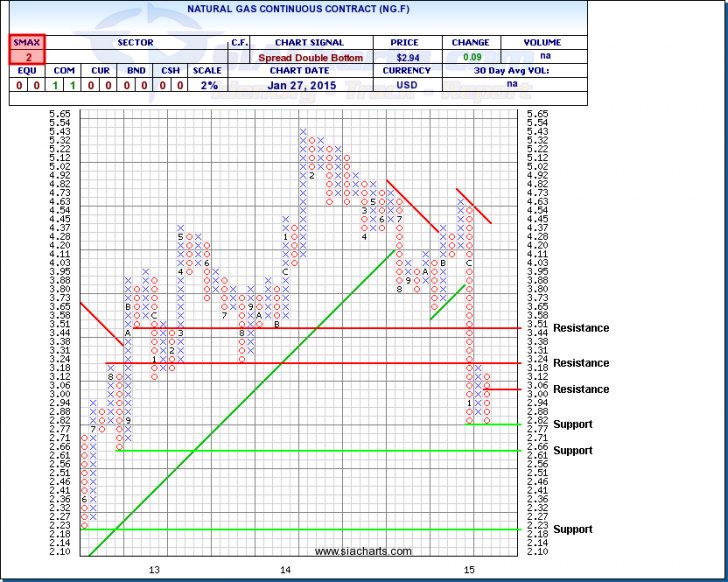Click the Resistance label at 3.06
This screenshot has height=582, width=728.
[580, 389]
